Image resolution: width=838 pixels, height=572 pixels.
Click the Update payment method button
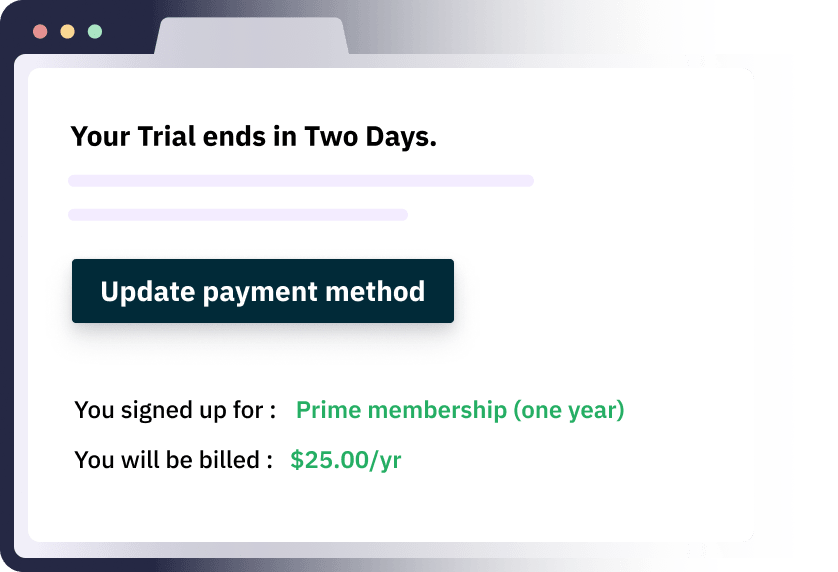[262, 291]
